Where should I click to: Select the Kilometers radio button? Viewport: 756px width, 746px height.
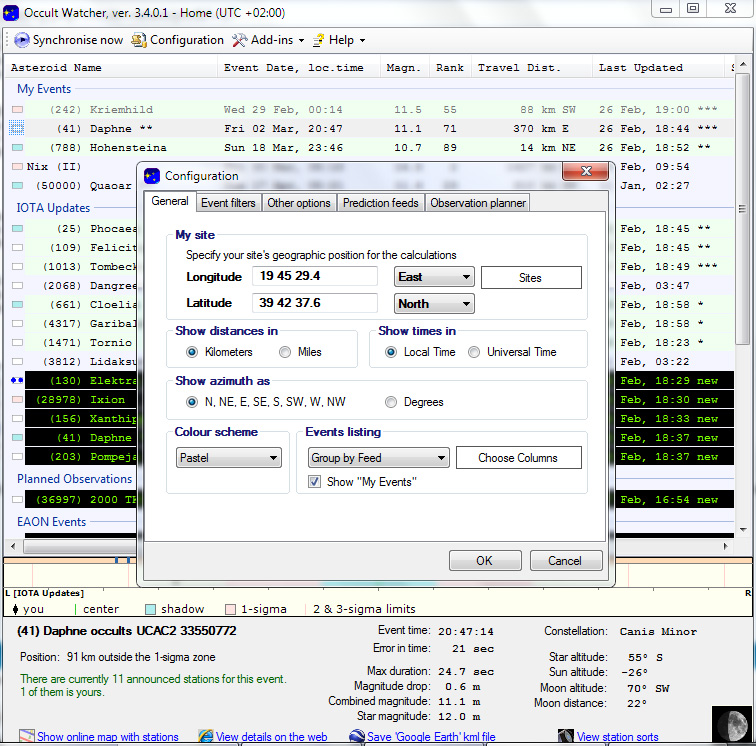coord(192,352)
